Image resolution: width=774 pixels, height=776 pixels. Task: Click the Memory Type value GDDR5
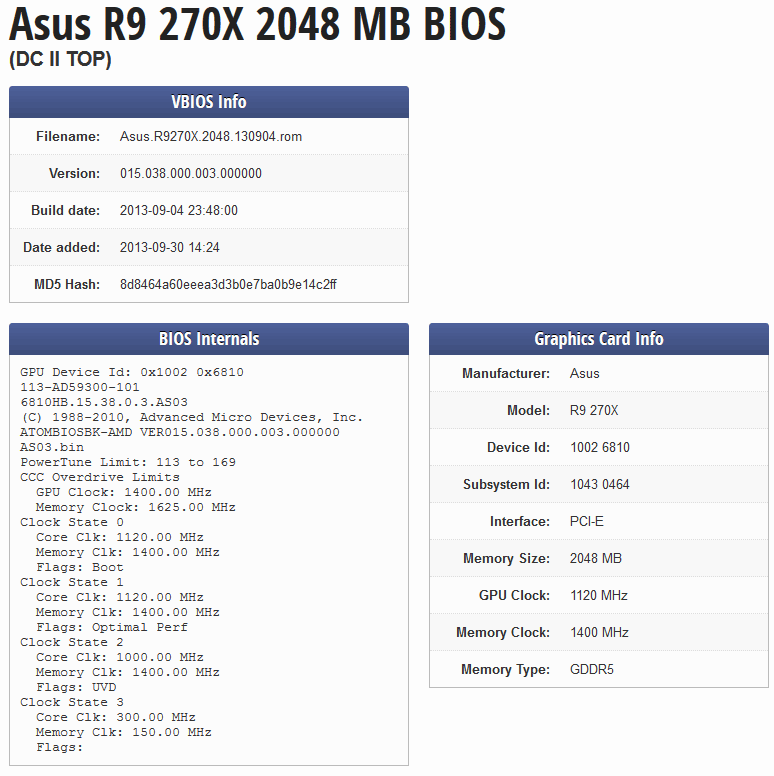[x=592, y=669]
